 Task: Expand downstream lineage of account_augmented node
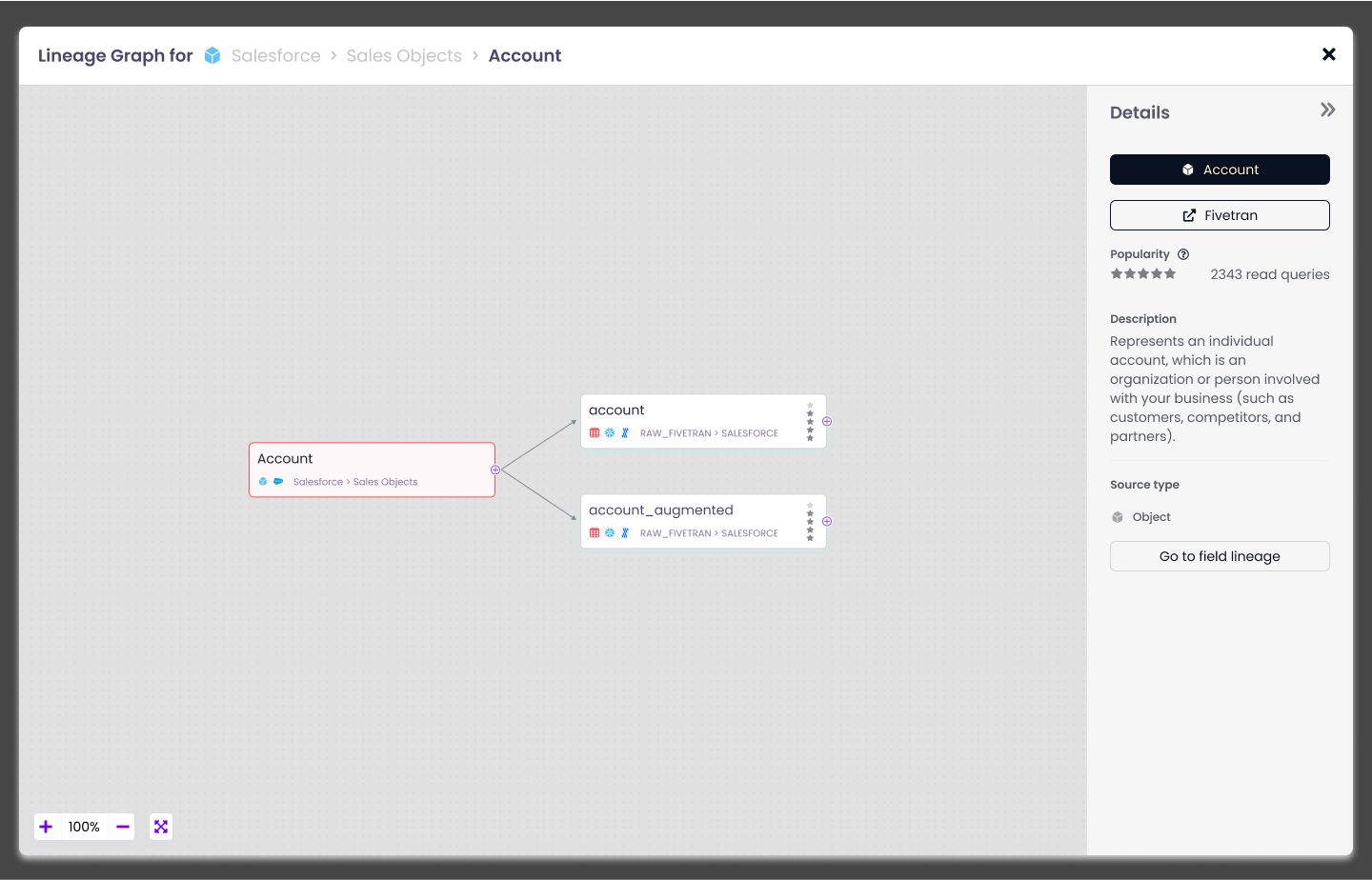(827, 521)
